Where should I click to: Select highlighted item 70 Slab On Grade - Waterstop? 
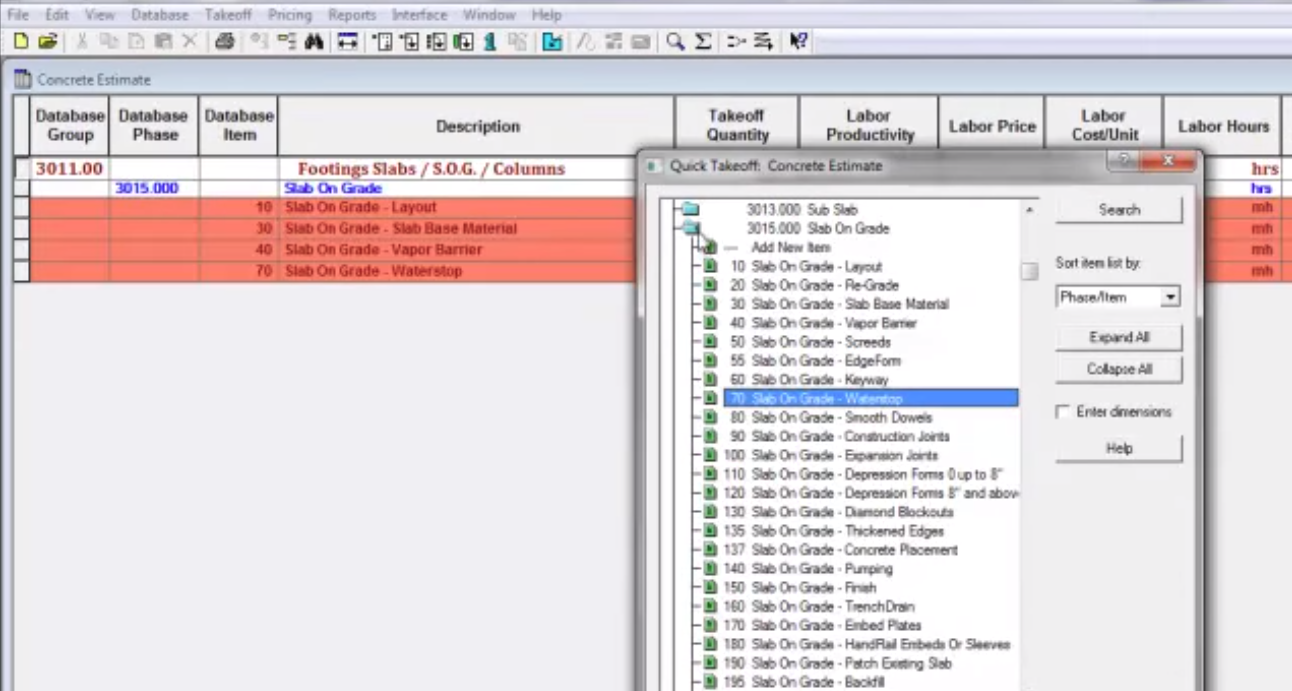tap(871, 399)
